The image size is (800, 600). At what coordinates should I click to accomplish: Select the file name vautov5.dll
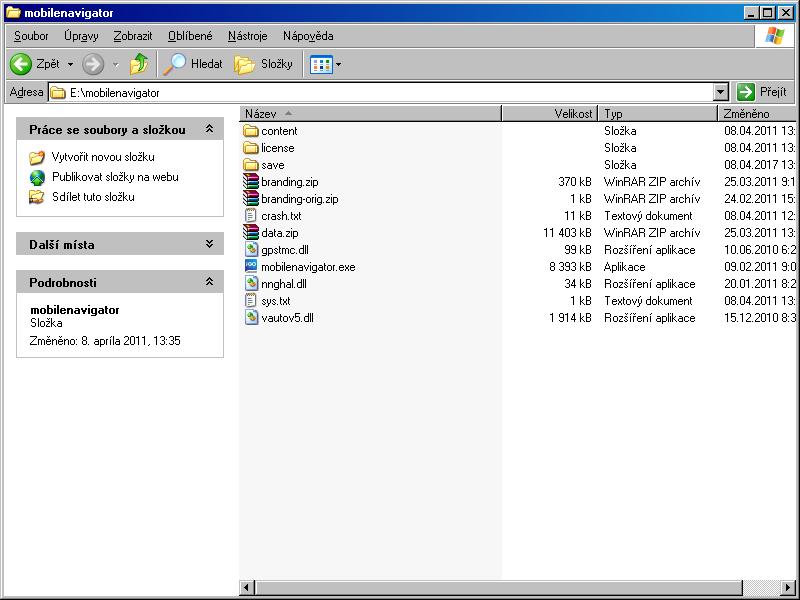[287, 318]
